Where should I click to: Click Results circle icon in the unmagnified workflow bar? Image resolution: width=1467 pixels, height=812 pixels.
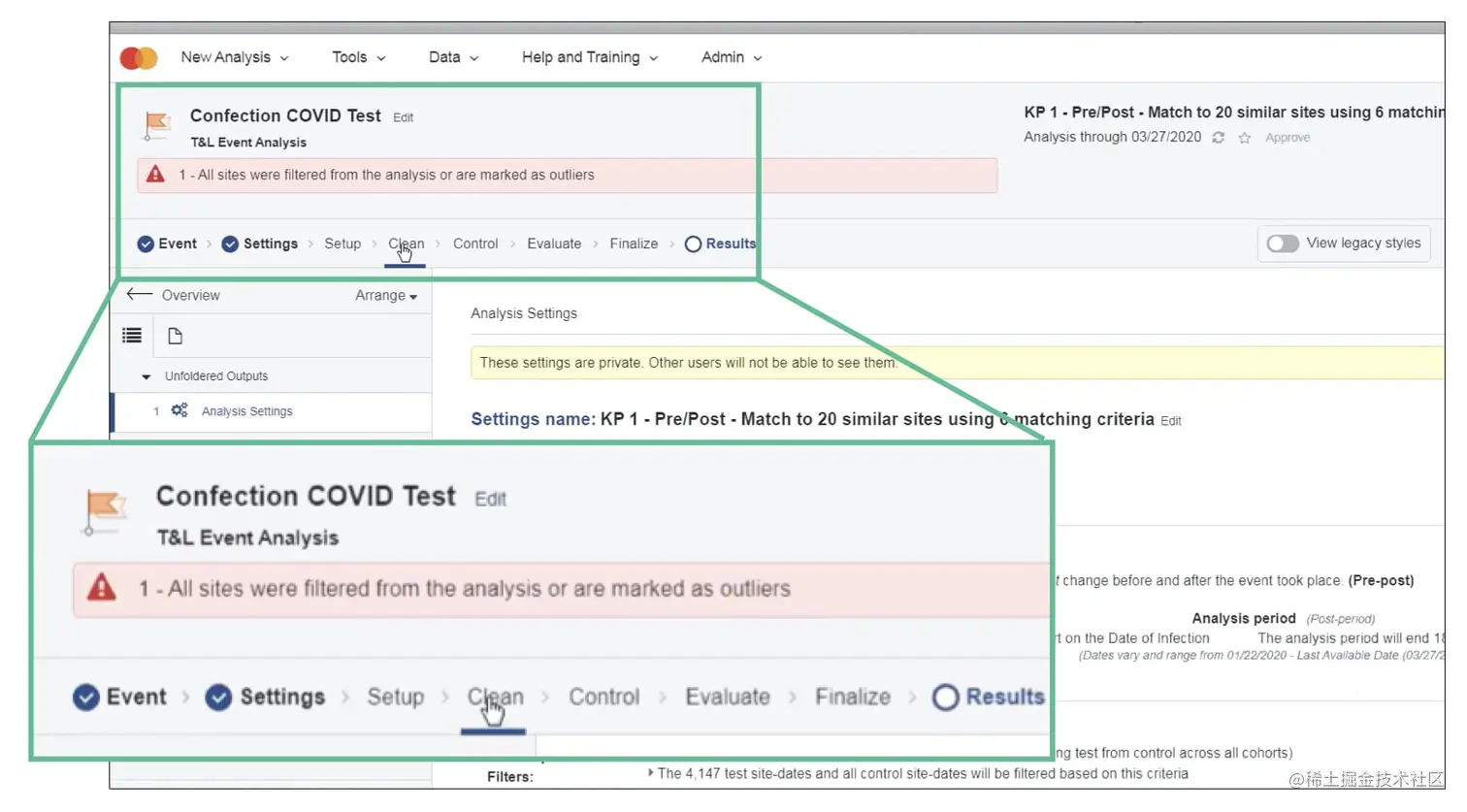(693, 244)
